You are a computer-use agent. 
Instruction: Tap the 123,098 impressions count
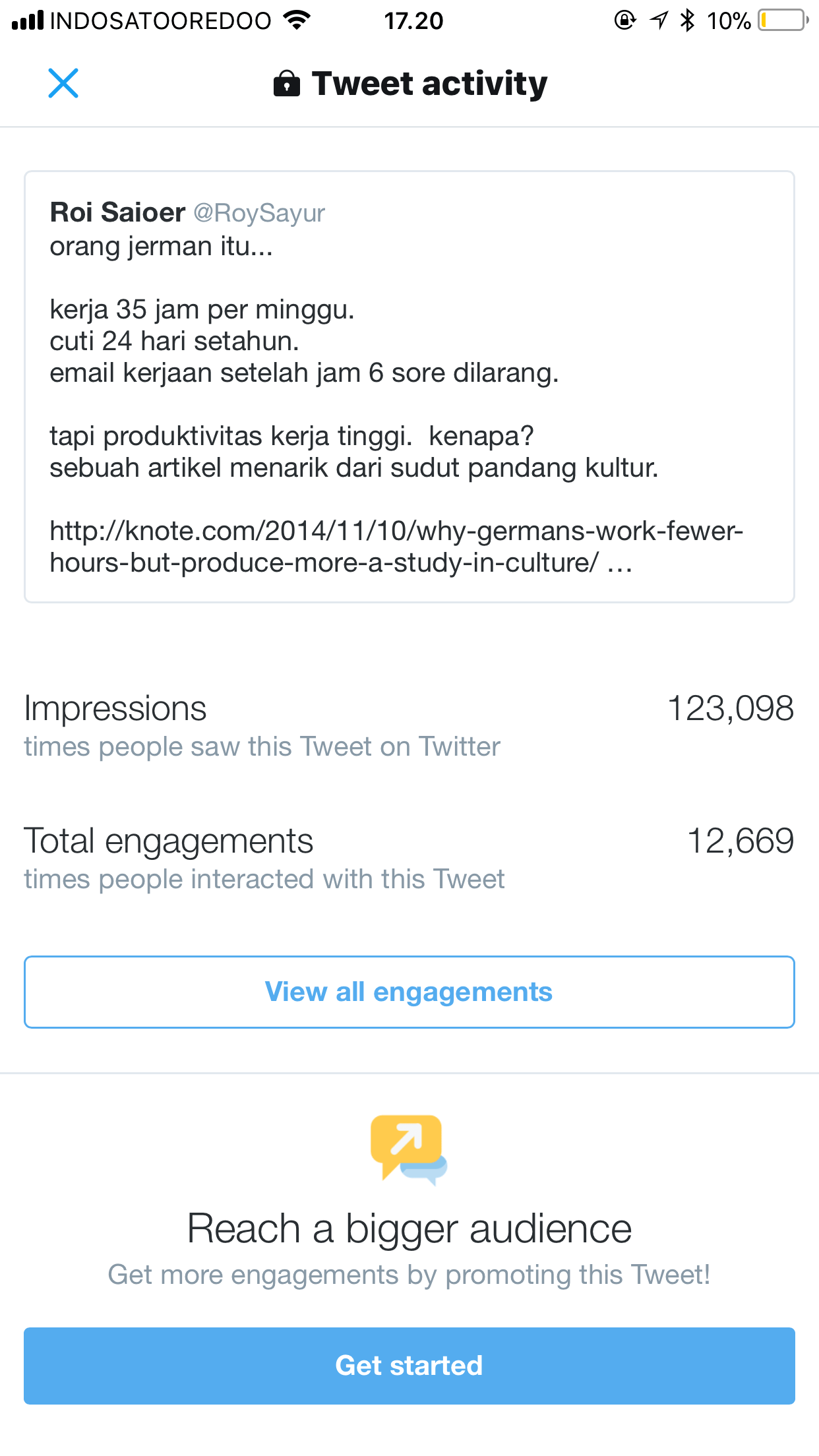[731, 709]
